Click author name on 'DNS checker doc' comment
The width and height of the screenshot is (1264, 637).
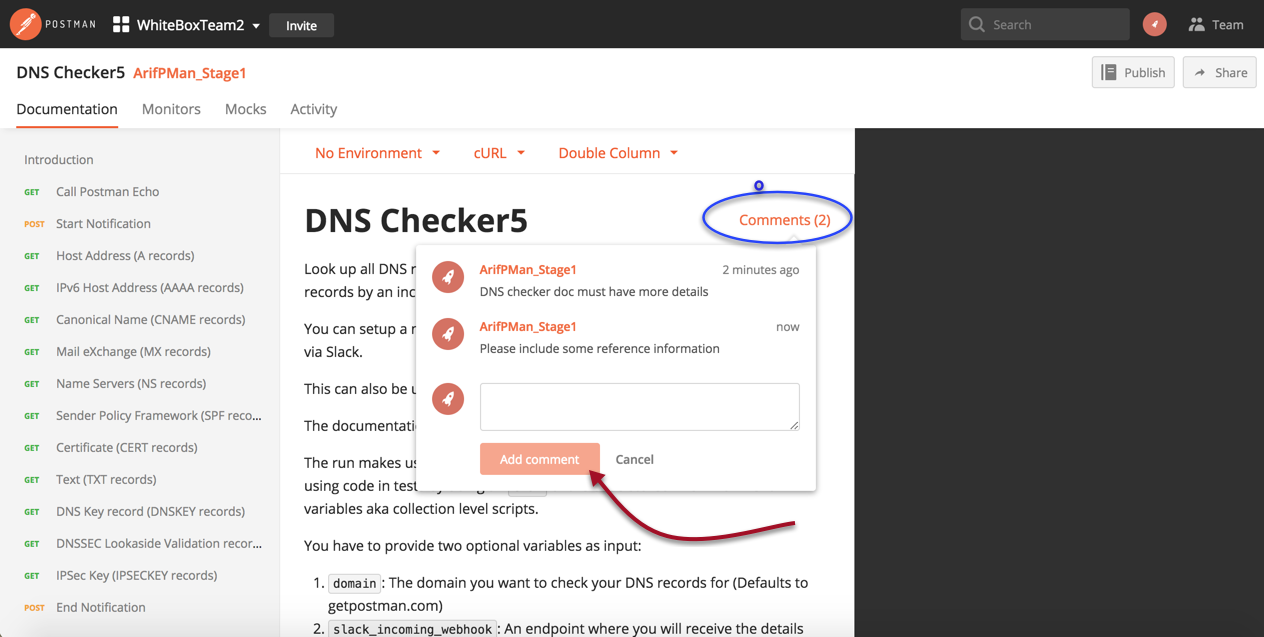point(528,269)
